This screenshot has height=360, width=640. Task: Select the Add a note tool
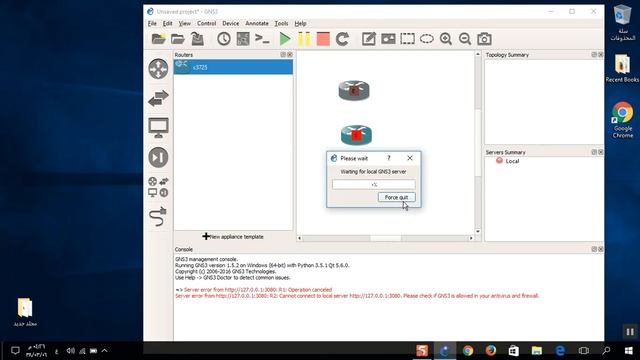[x=369, y=39]
